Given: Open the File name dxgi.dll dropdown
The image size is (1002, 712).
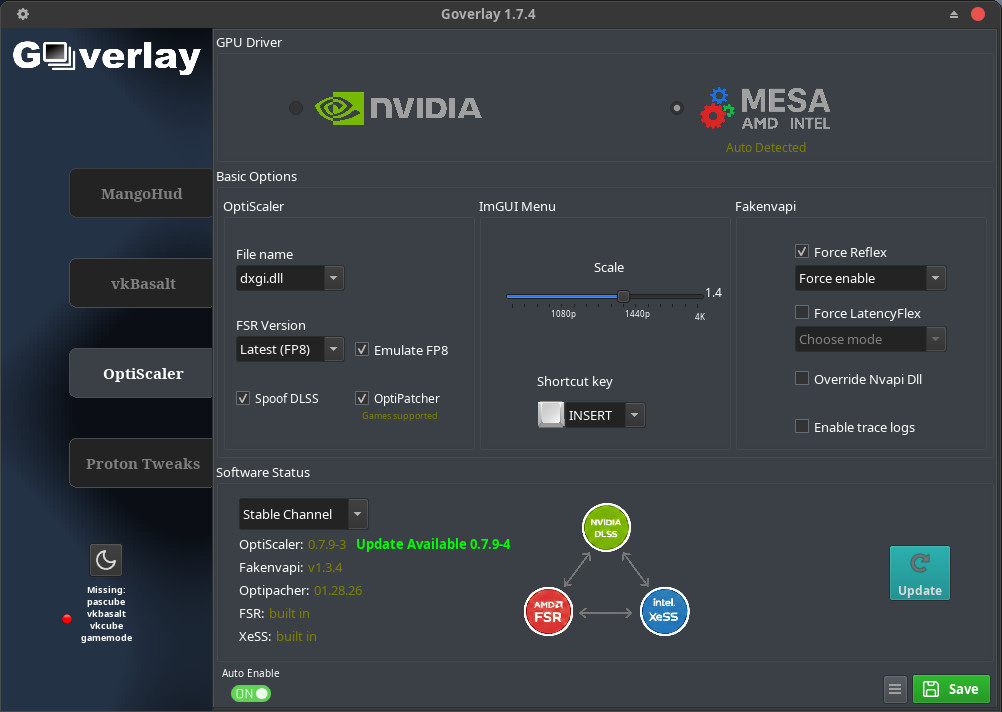Looking at the screenshot, I should tap(290, 278).
